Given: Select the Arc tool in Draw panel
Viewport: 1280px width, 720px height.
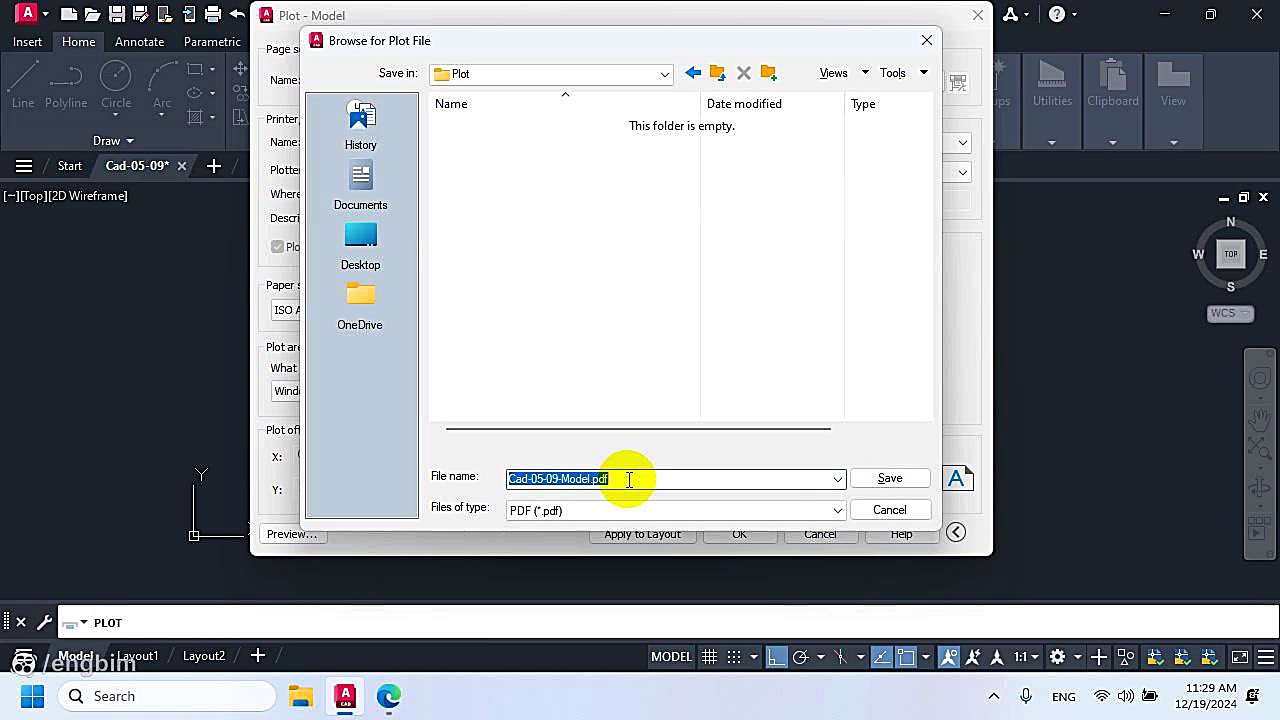Looking at the screenshot, I should tap(162, 84).
